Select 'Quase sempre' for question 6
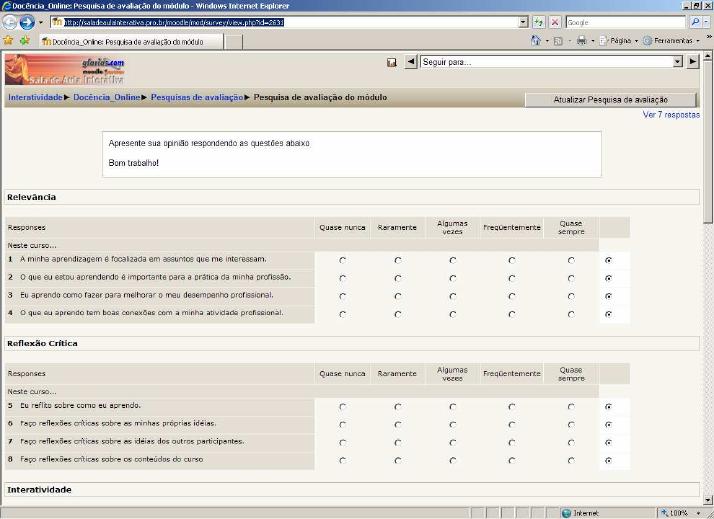The image size is (714, 519). pos(571,425)
